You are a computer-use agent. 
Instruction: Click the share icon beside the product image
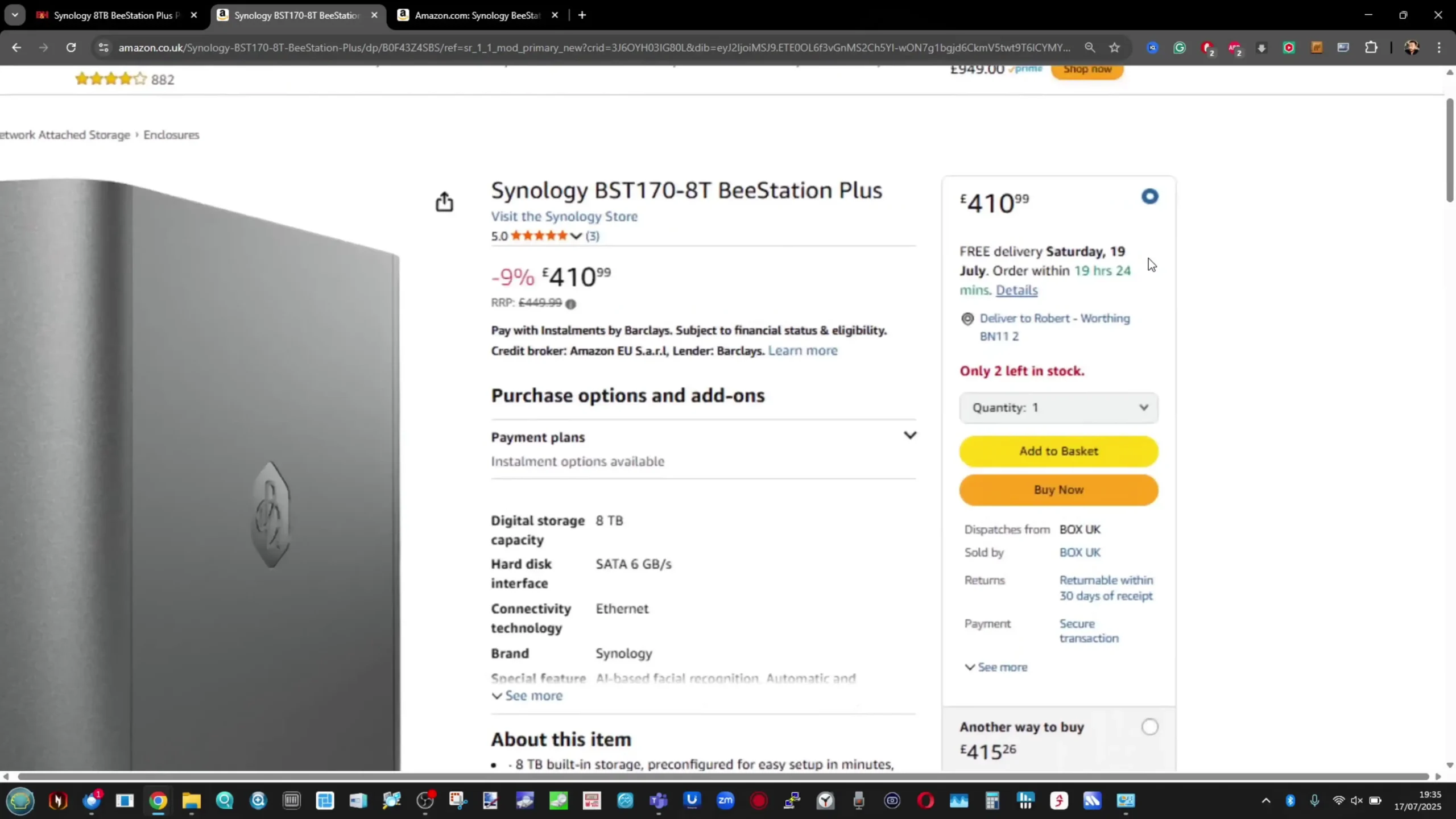tap(444, 202)
